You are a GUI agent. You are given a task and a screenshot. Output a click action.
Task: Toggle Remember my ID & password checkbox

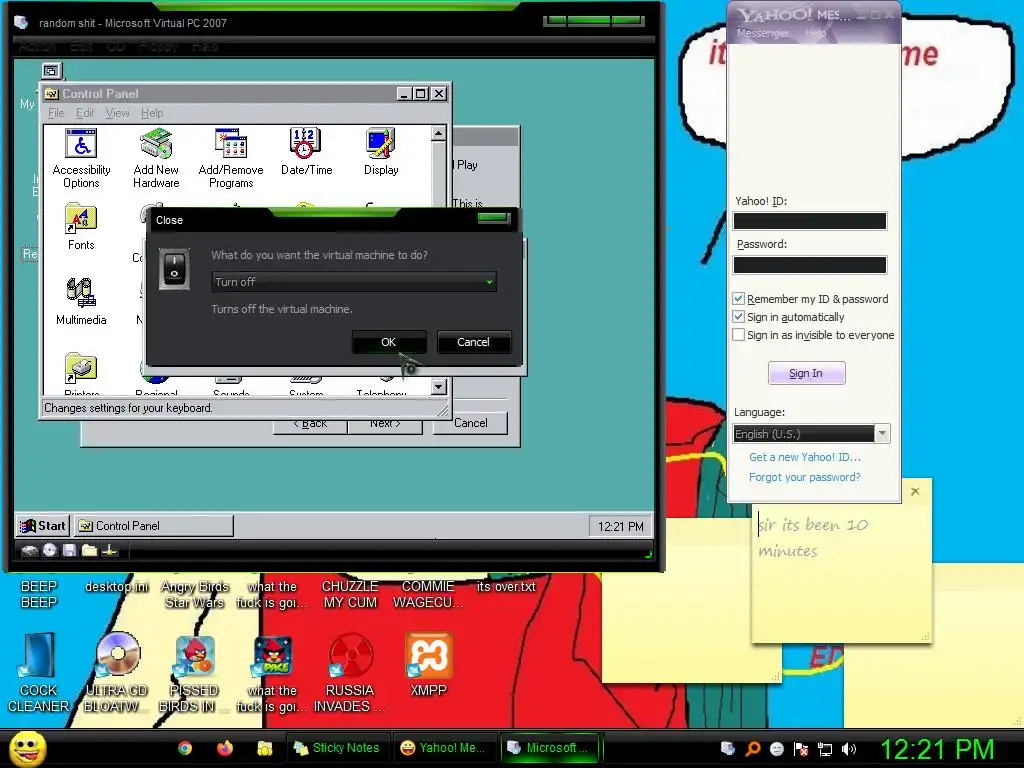coord(739,298)
